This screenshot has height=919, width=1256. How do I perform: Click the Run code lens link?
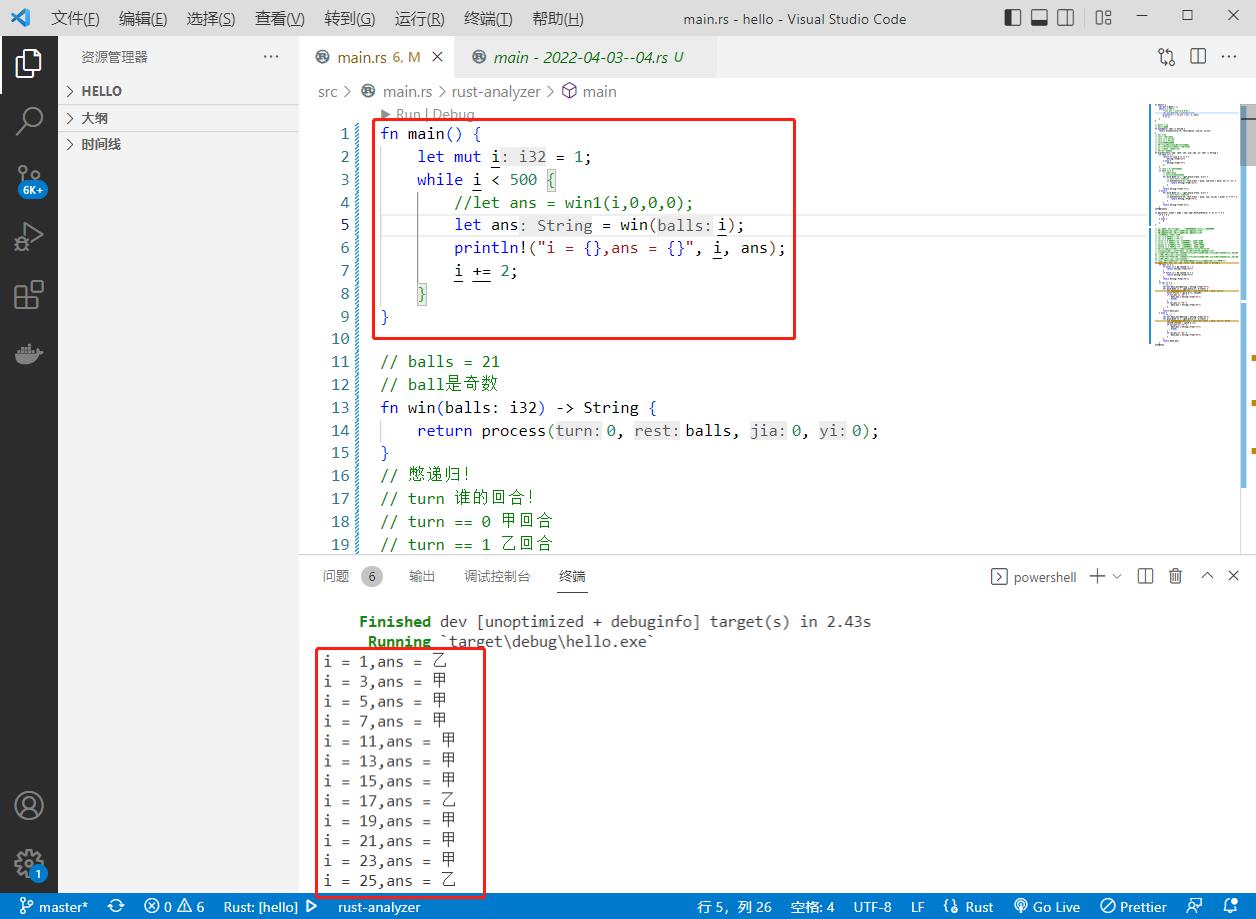click(x=408, y=115)
